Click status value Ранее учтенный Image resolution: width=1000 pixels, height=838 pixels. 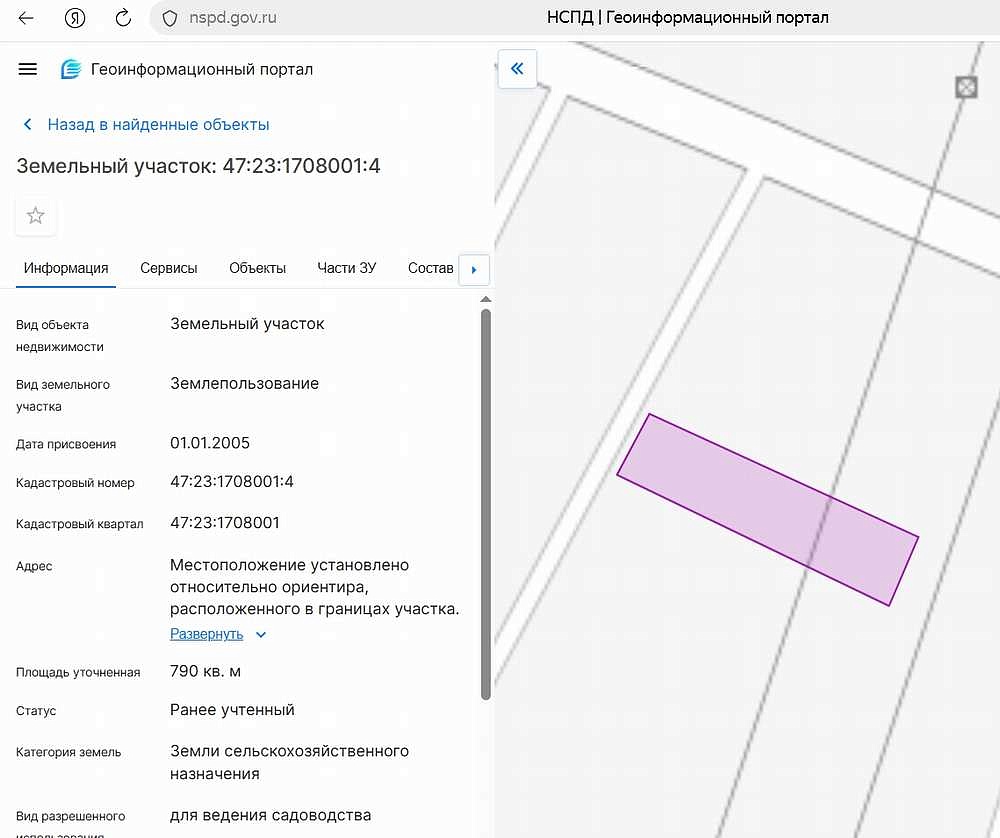(x=232, y=710)
